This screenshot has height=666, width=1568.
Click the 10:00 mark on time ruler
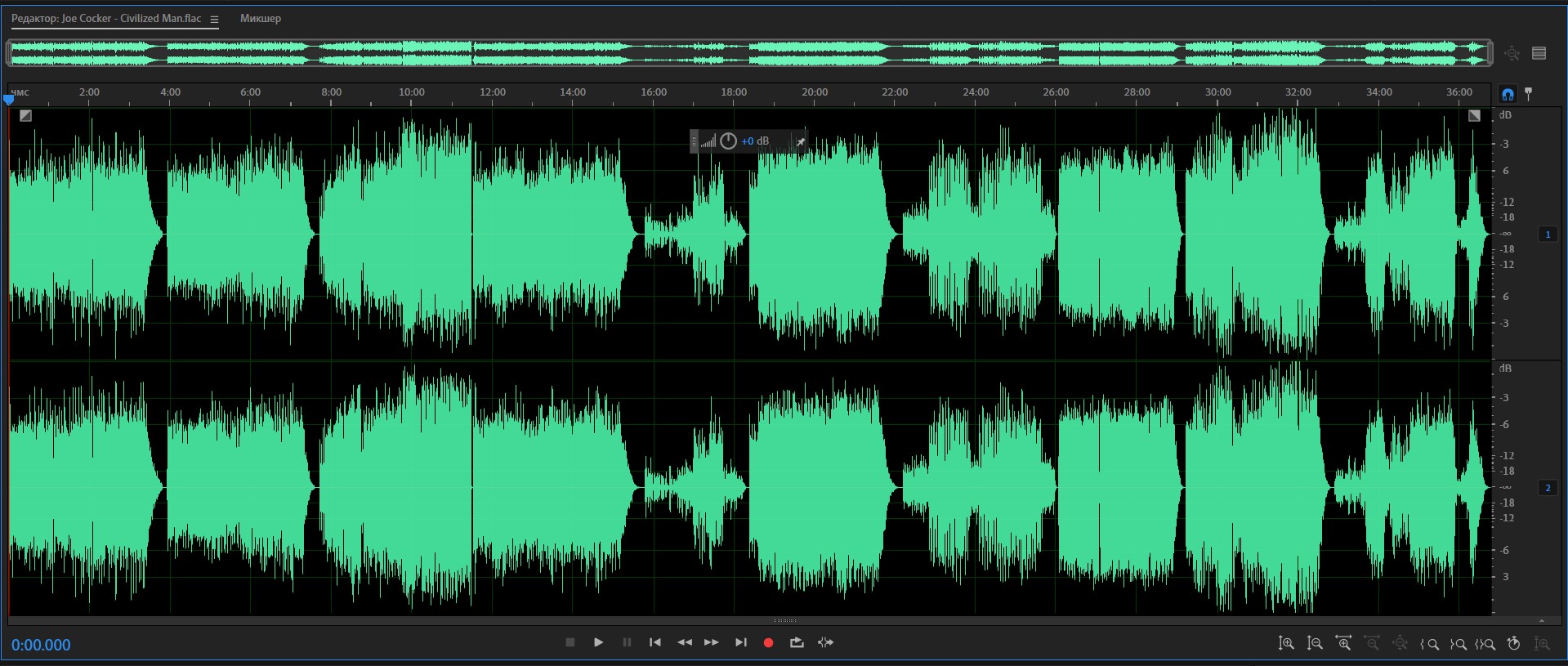(411, 92)
